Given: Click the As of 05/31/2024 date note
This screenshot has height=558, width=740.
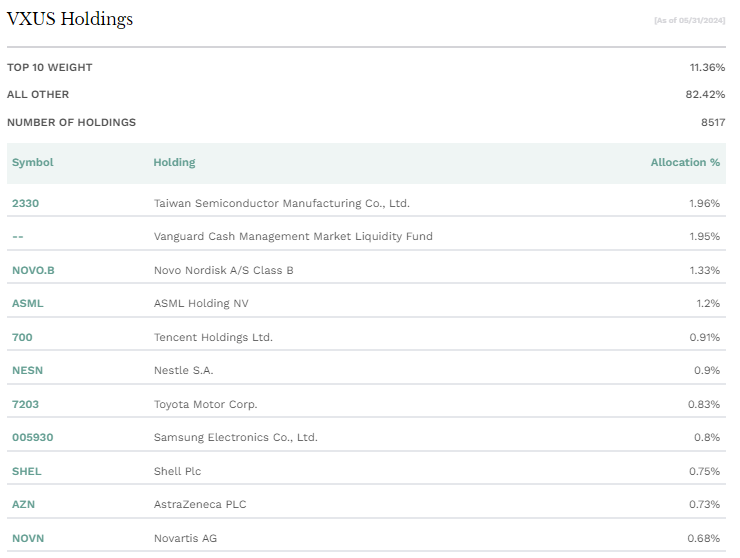Looking at the screenshot, I should tap(690, 20).
